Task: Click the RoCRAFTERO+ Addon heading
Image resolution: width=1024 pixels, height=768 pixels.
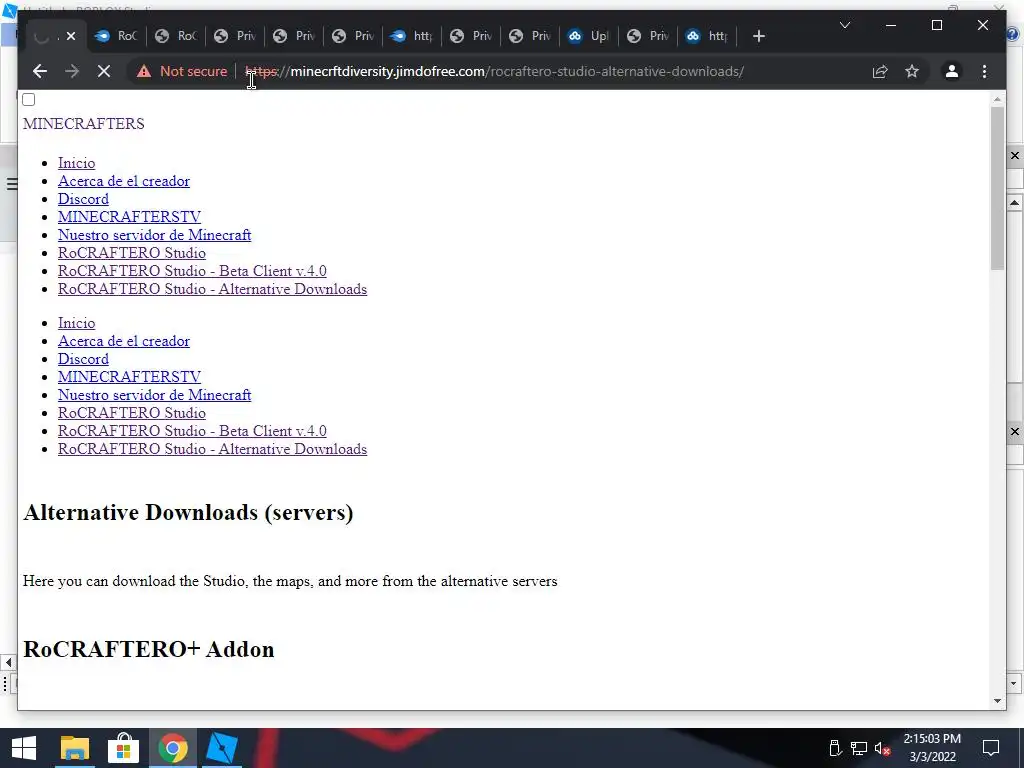Action: point(149,649)
